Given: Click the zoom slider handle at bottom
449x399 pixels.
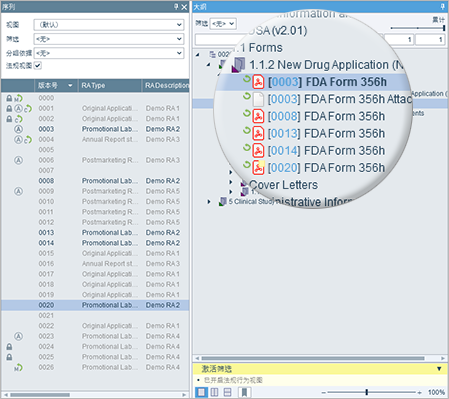Looking at the screenshot, I should point(367,392).
